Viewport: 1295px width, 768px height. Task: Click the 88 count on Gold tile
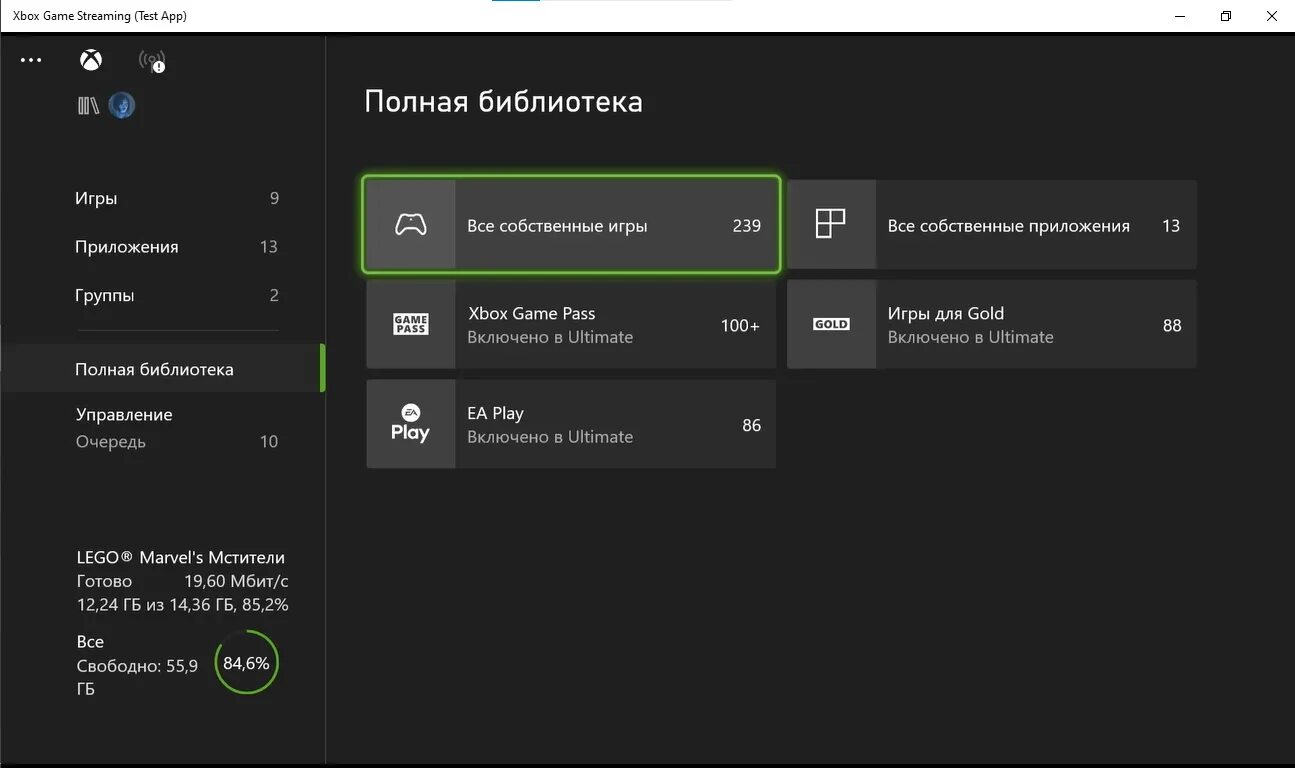[x=1172, y=325]
